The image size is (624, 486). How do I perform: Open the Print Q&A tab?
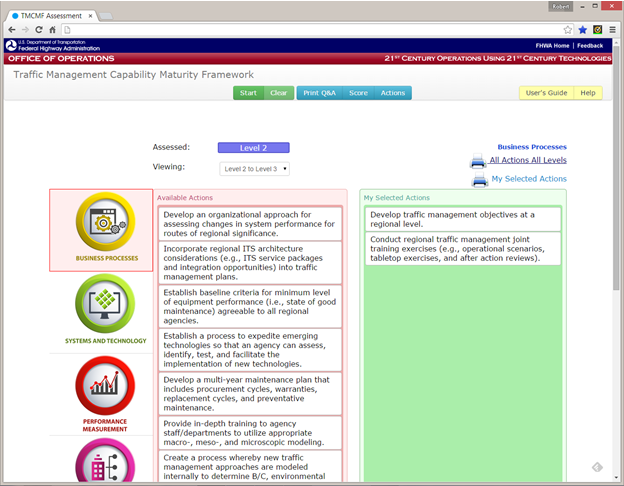pos(319,93)
